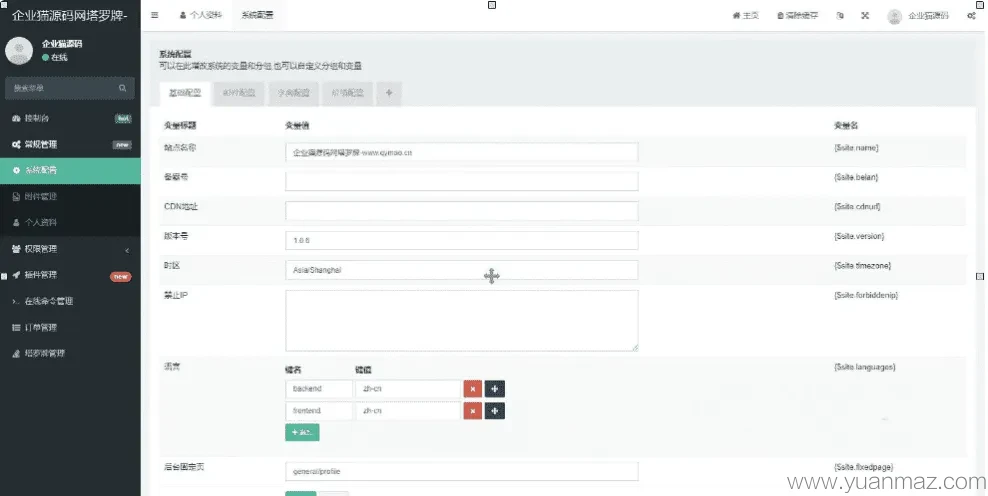The width and height of the screenshot is (988, 496).
Task: Click the 后台固定页 field showing general/profile
Action: (x=462, y=471)
